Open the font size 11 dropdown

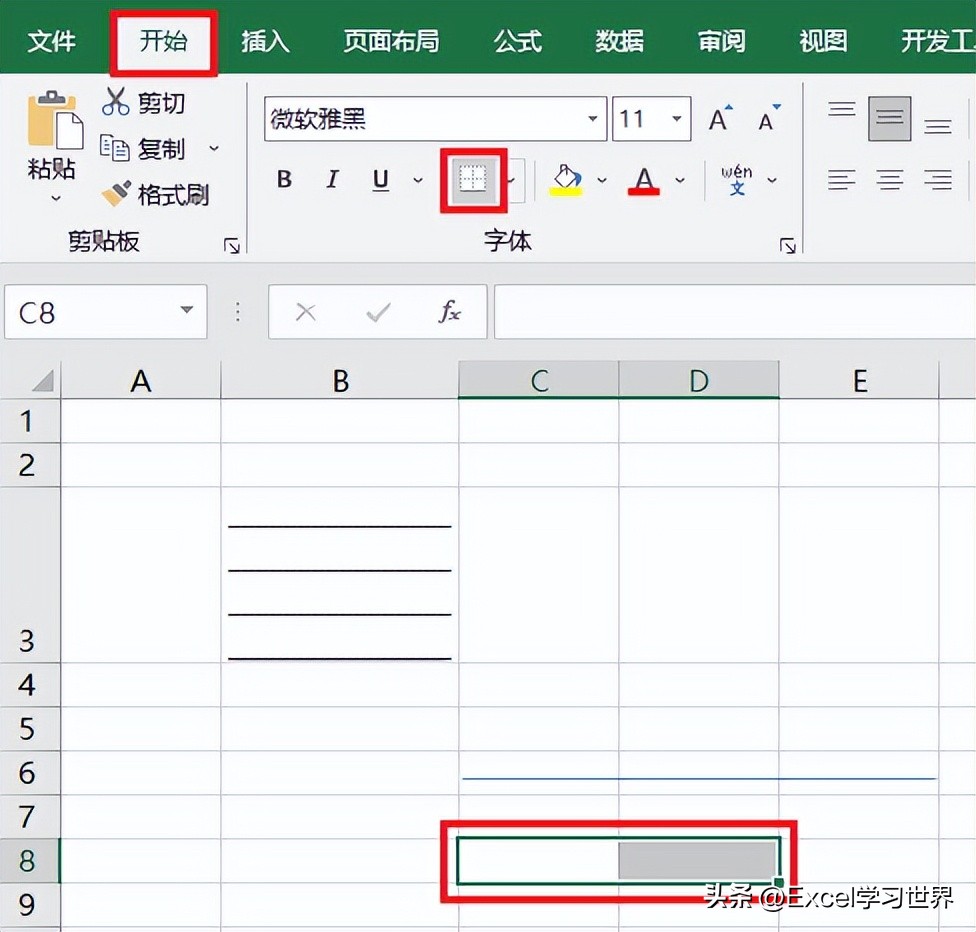pyautogui.click(x=676, y=118)
